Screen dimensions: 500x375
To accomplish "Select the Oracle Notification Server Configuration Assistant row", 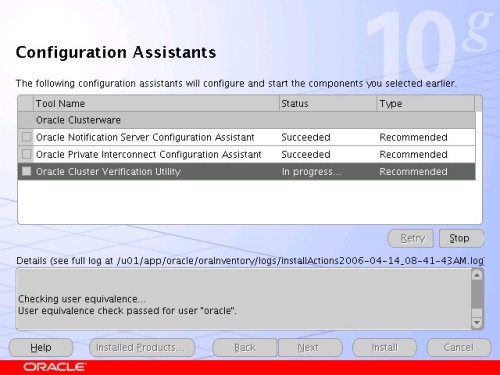I will (247, 137).
